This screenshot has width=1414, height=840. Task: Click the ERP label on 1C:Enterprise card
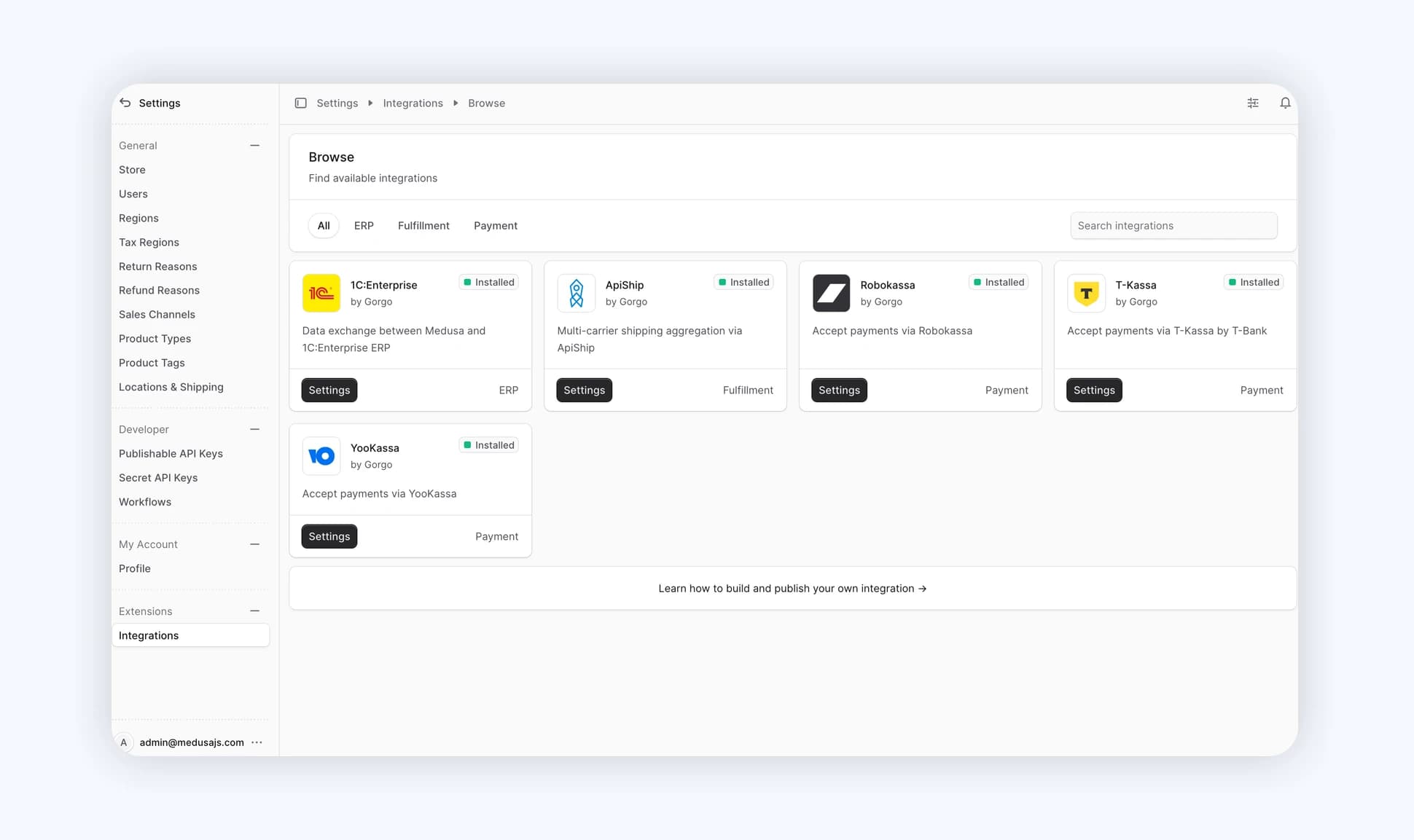509,390
